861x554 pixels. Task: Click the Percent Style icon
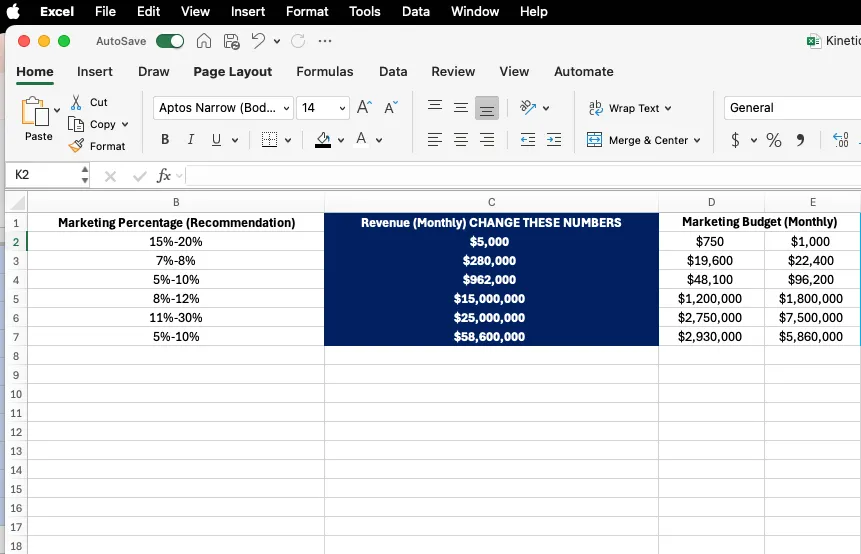click(773, 140)
